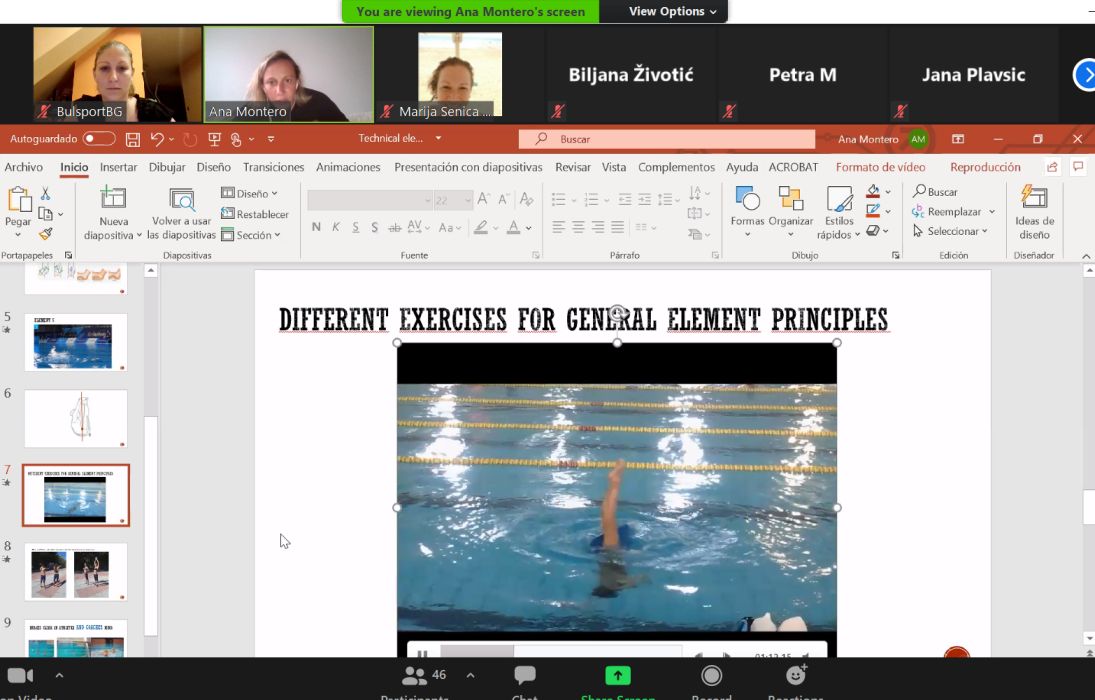Open the ribbon display options icon

[958, 139]
